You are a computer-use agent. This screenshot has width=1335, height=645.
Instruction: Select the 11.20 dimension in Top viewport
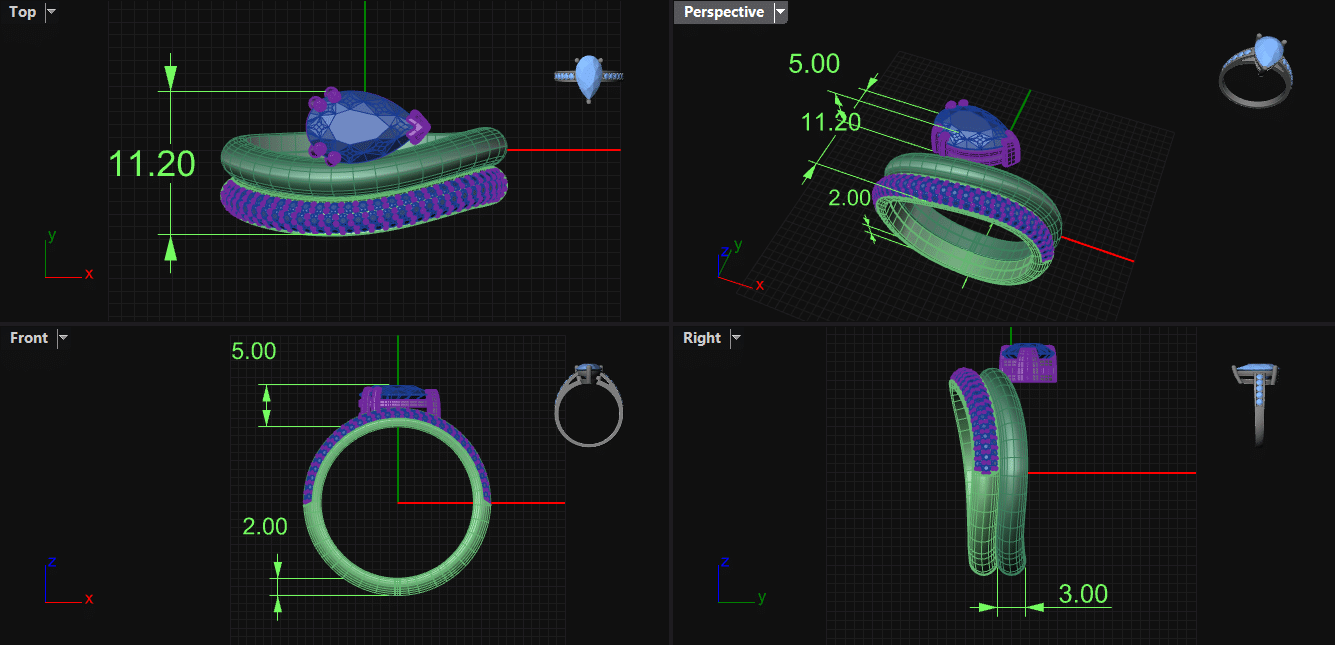[151, 163]
